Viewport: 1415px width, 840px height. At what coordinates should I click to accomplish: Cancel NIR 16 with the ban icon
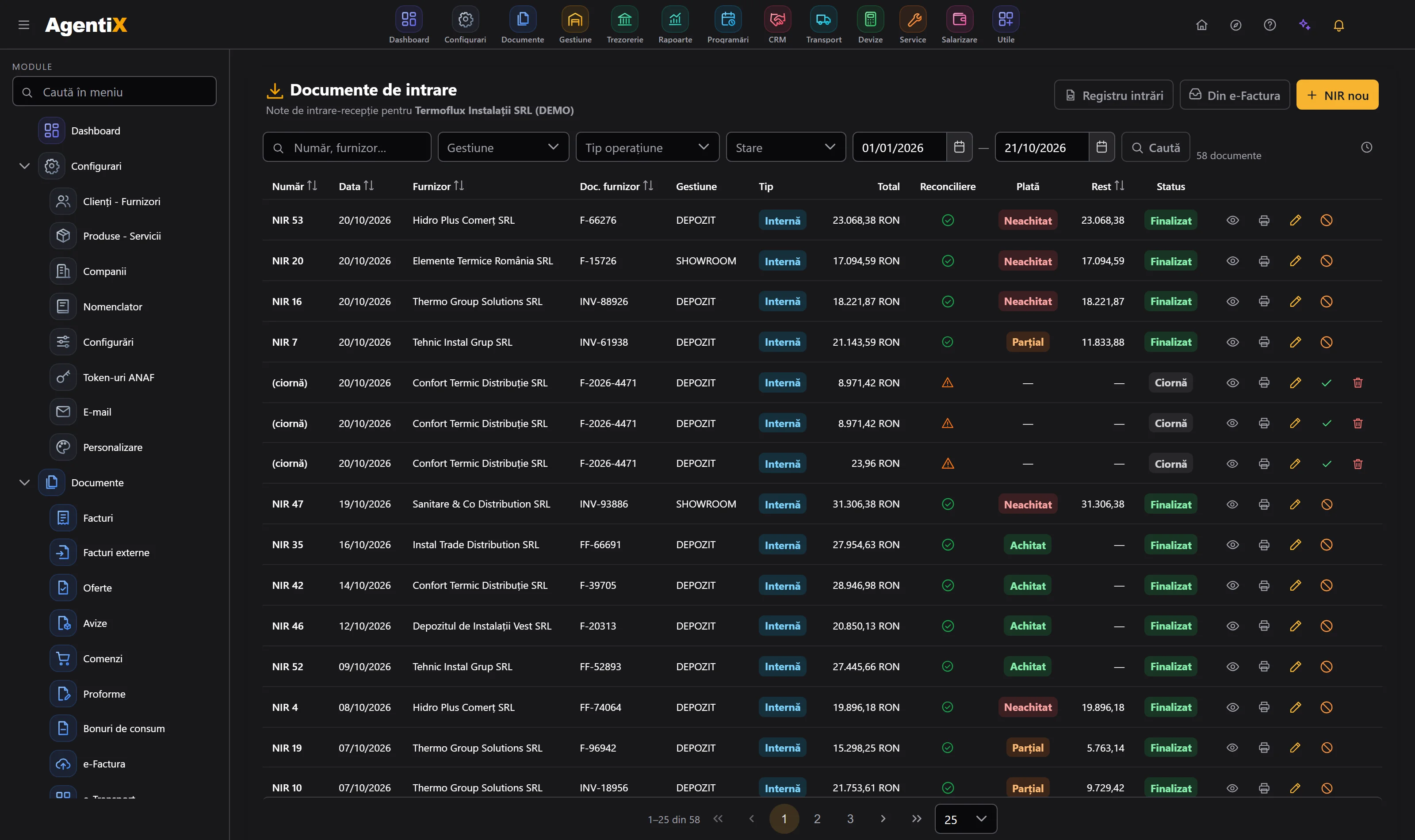tap(1326, 302)
